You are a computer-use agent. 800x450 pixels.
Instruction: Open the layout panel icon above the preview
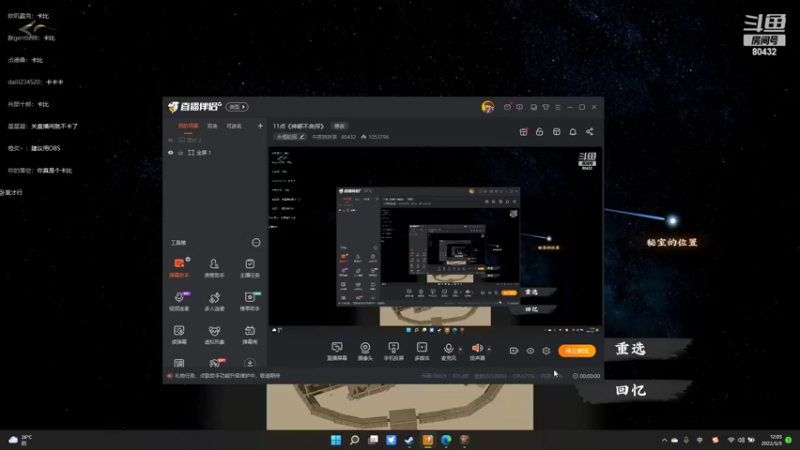[557, 132]
